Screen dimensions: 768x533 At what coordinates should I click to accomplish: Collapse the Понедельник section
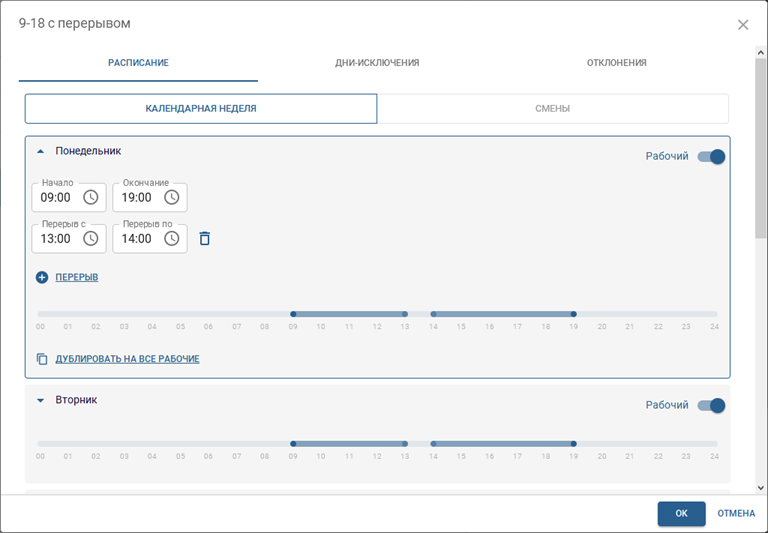pos(41,152)
